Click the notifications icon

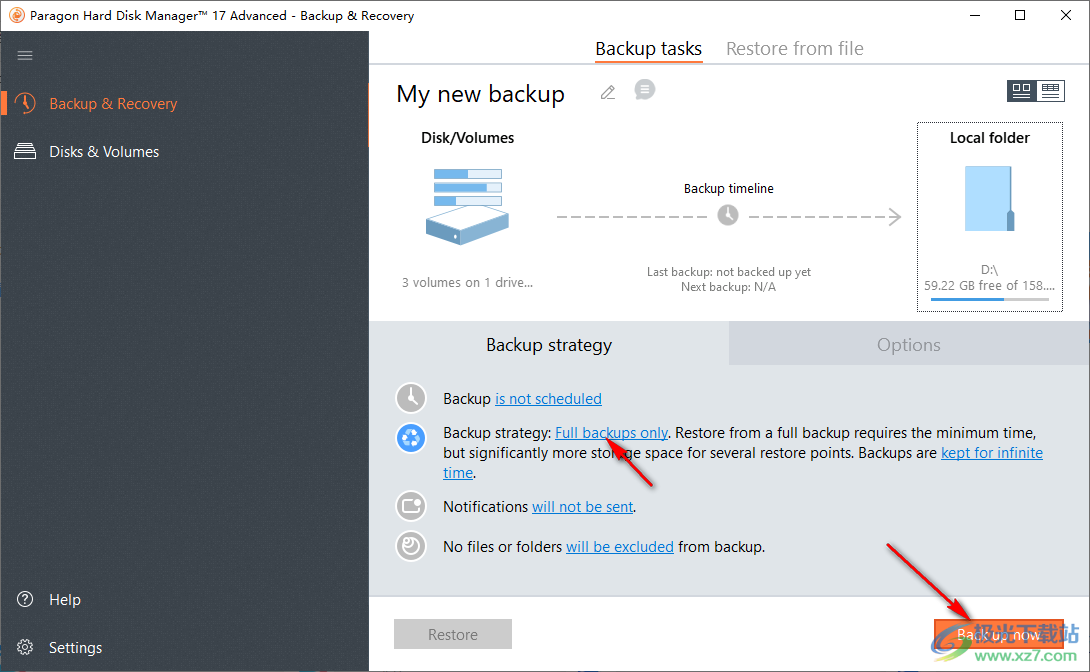[411, 506]
